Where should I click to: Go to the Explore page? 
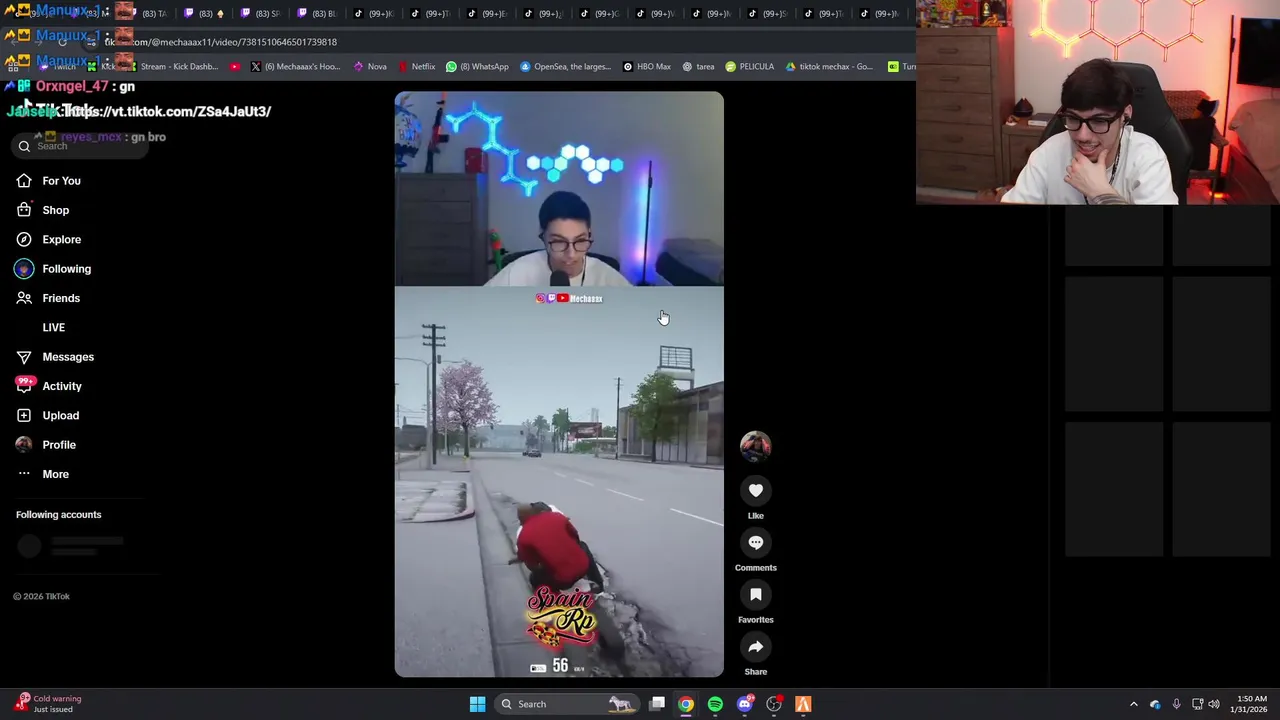[x=48, y=240]
